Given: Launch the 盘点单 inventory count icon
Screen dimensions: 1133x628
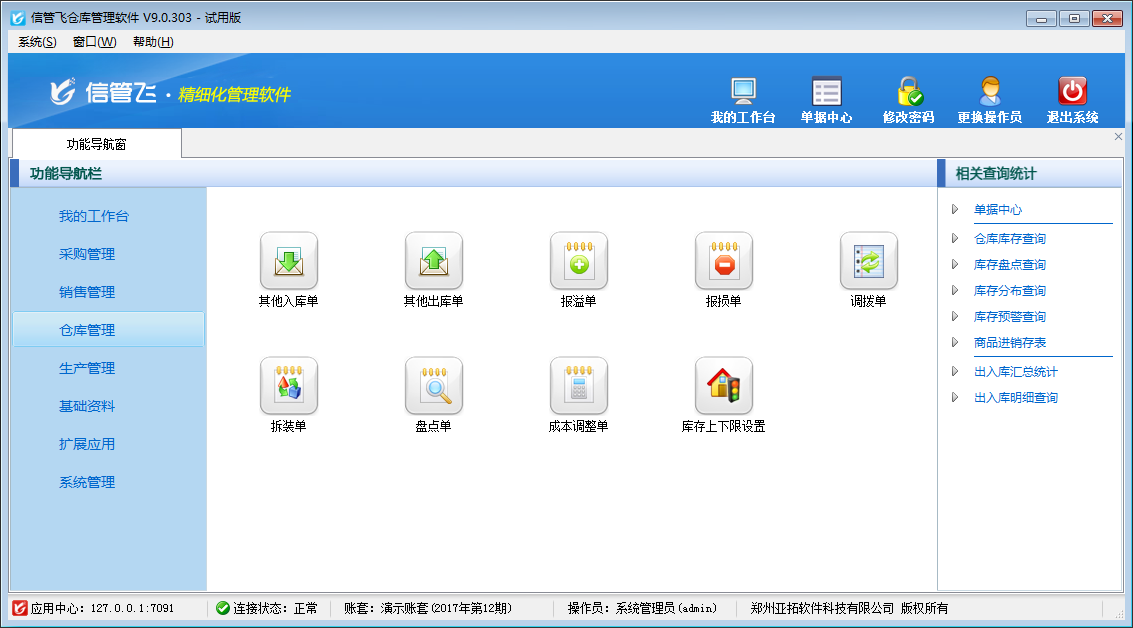Looking at the screenshot, I should 433,386.
